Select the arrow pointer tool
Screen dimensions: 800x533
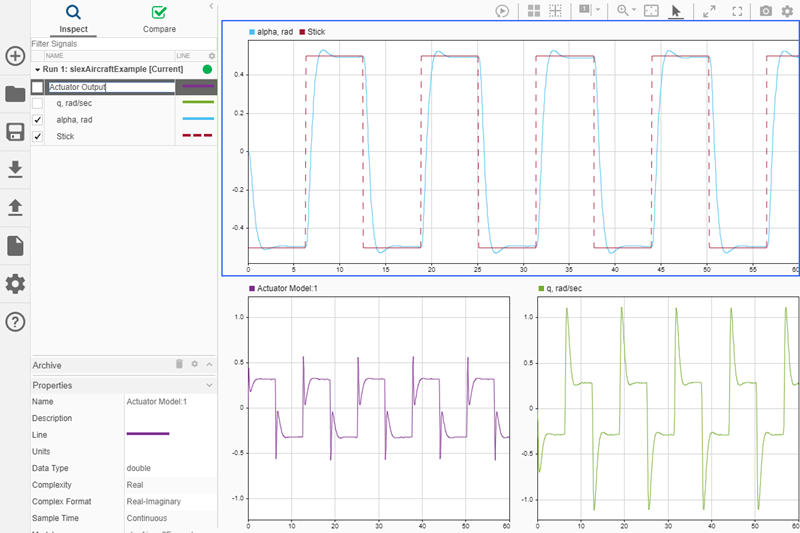pos(676,10)
